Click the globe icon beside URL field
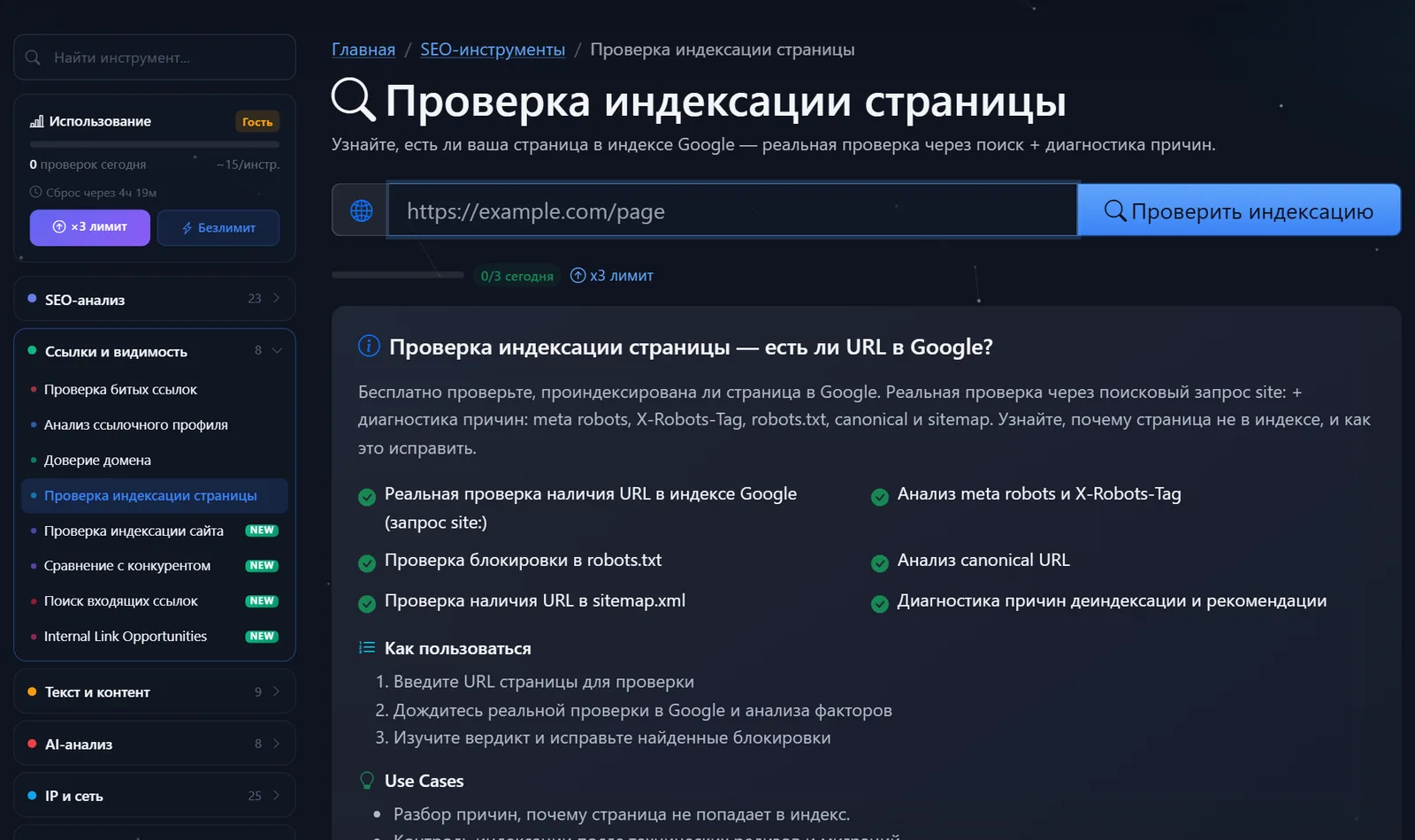Viewport: 1415px width, 840px height. pyautogui.click(x=361, y=210)
